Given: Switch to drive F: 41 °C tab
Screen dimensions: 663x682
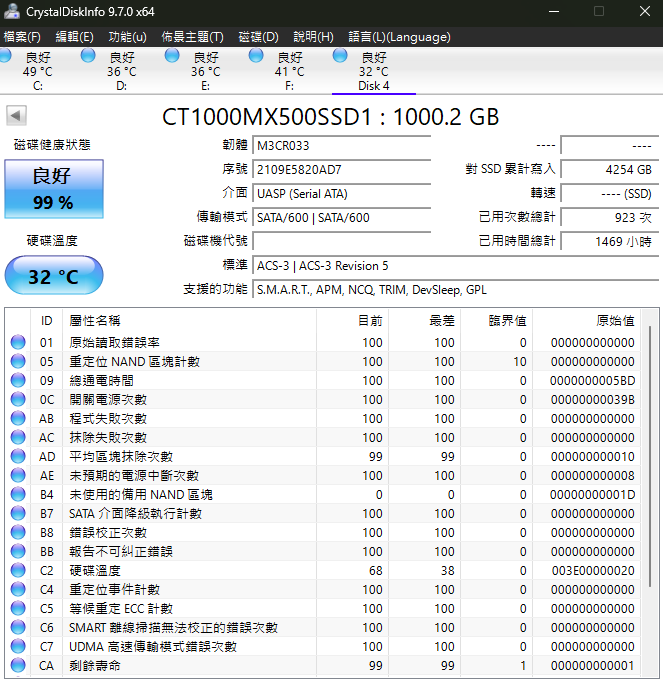Looking at the screenshot, I should click(290, 71).
